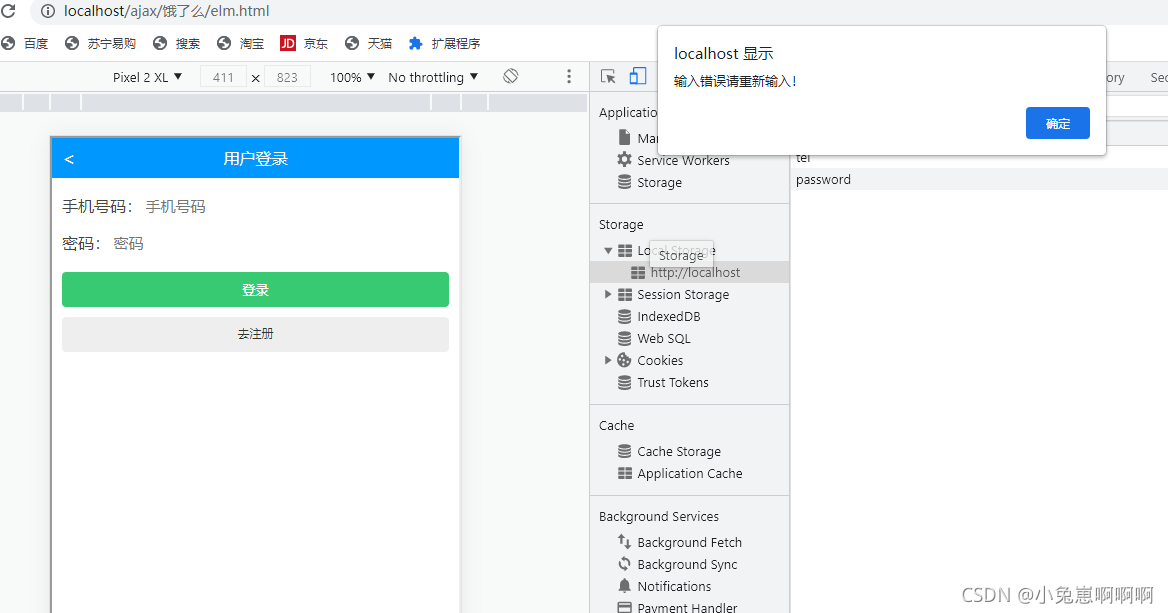The width and height of the screenshot is (1168, 613).
Task: Select Background Fetch service
Action: [x=689, y=542]
